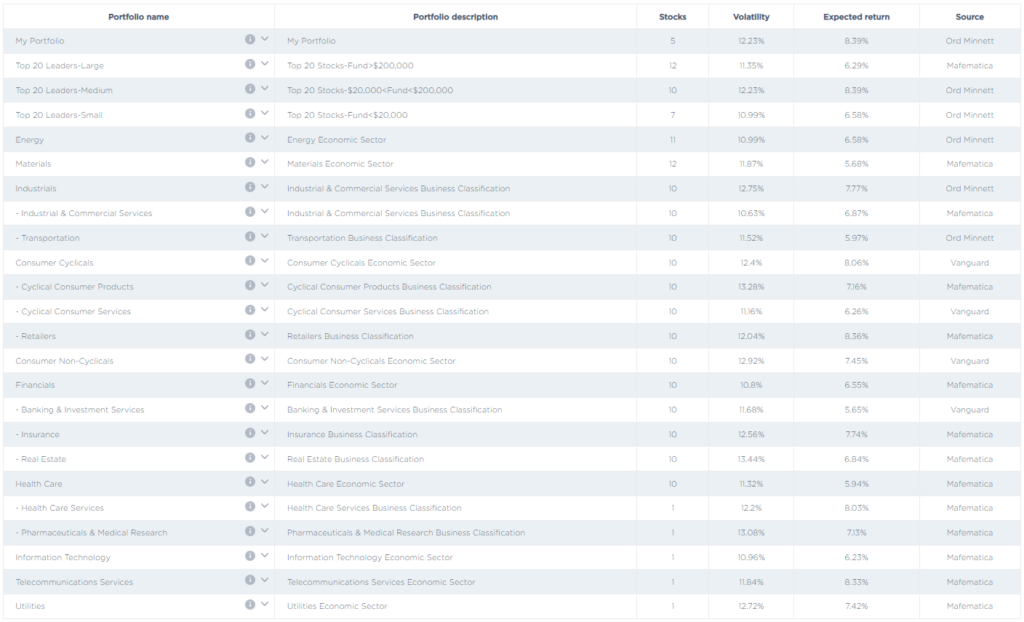1024x622 pixels.
Task: Sort by Portfolio name column header
Action: click(x=138, y=17)
